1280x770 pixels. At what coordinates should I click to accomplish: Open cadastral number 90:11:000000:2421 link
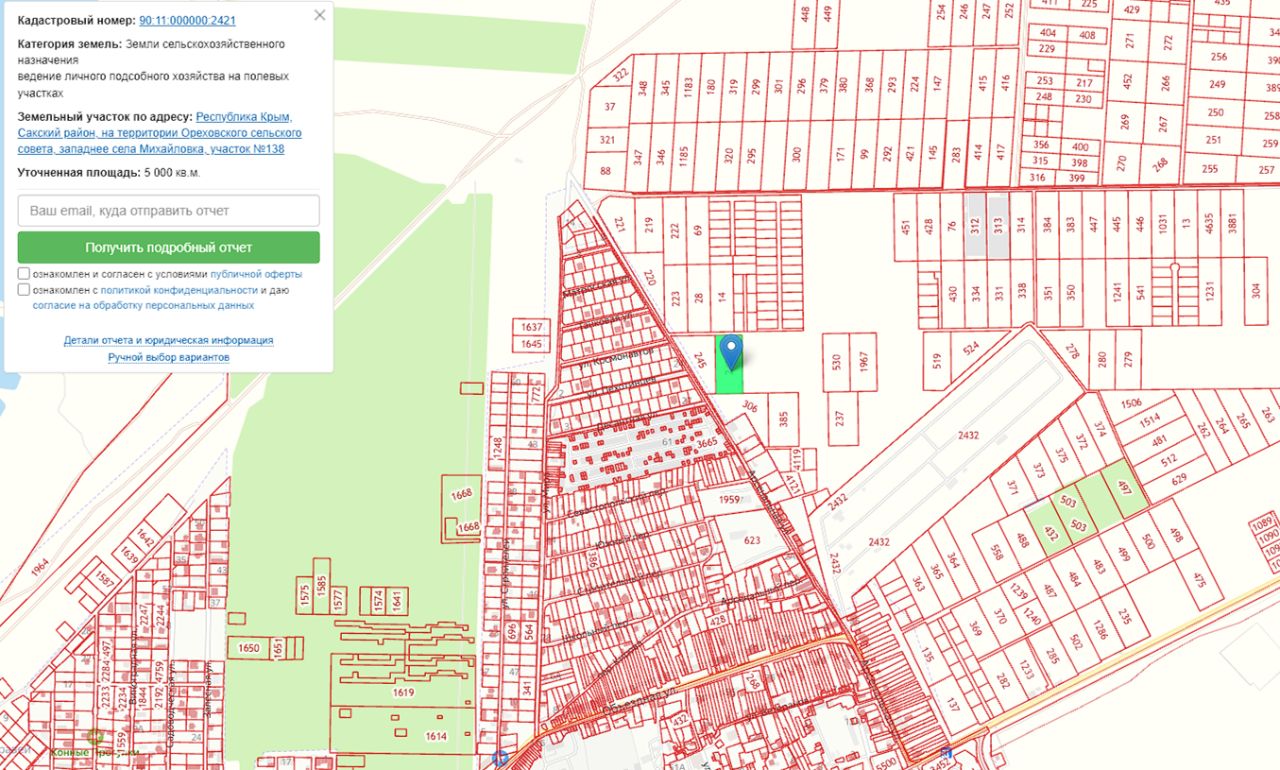pos(188,20)
